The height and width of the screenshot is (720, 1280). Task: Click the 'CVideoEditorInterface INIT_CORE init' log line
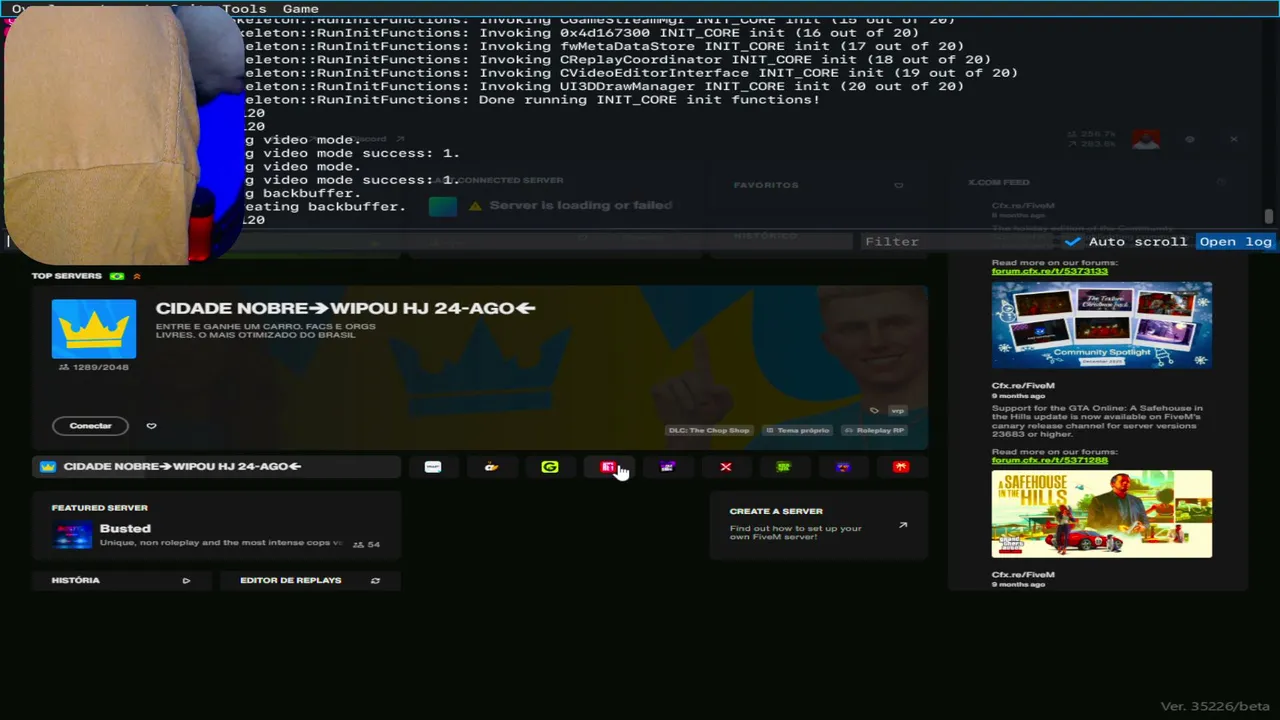[631, 73]
